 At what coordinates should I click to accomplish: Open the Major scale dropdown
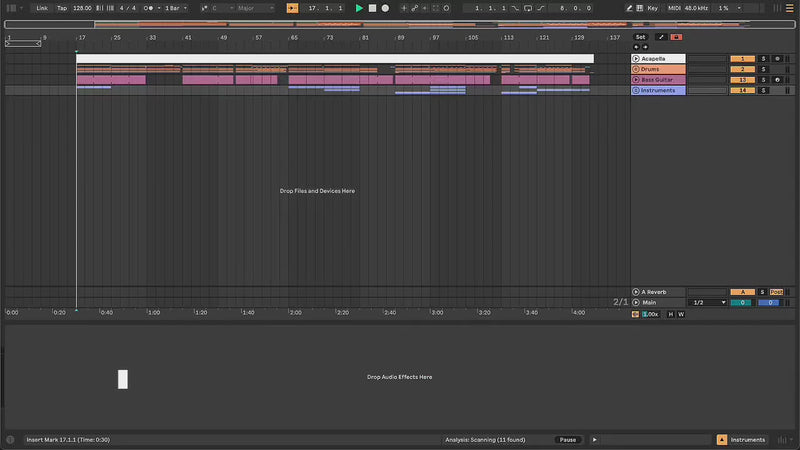(249, 8)
